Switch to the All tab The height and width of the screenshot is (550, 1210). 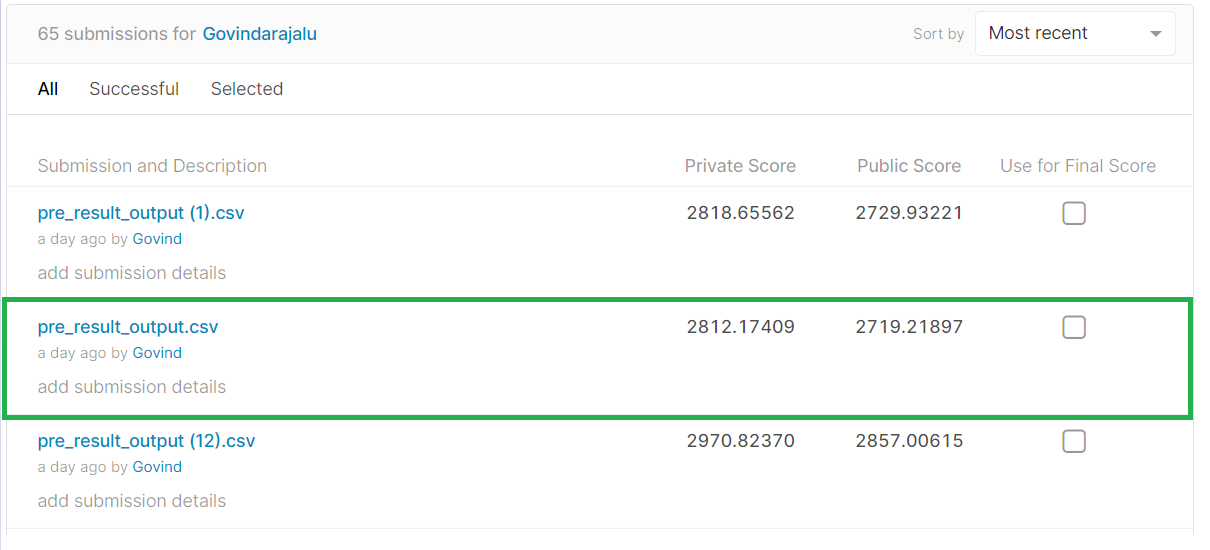pos(48,89)
